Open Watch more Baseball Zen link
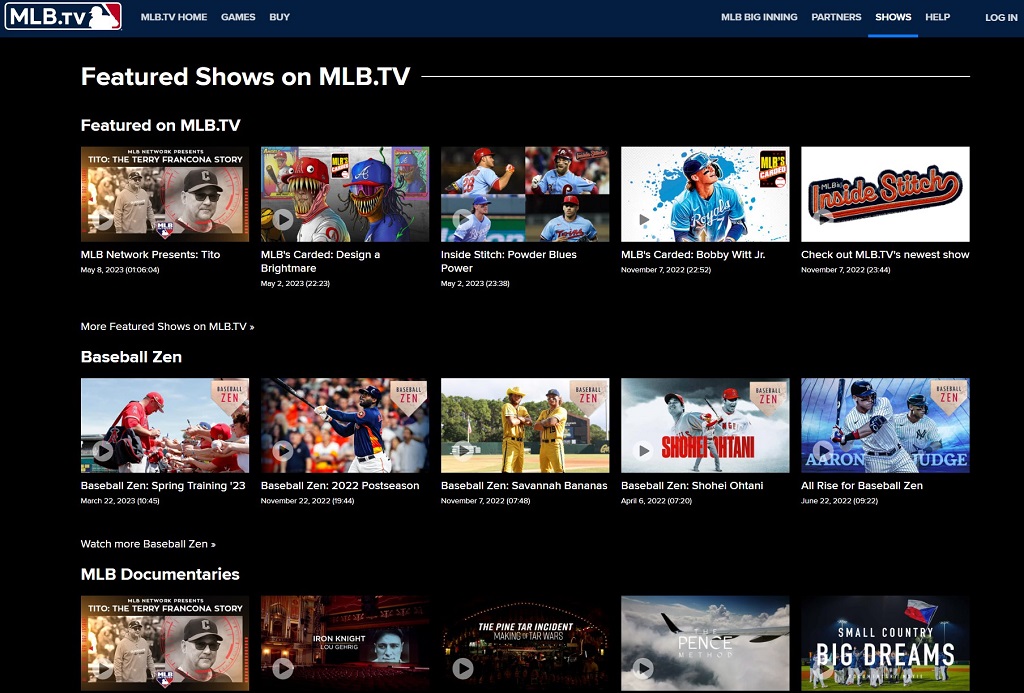Screen dimensions: 1024x693 pos(148,544)
